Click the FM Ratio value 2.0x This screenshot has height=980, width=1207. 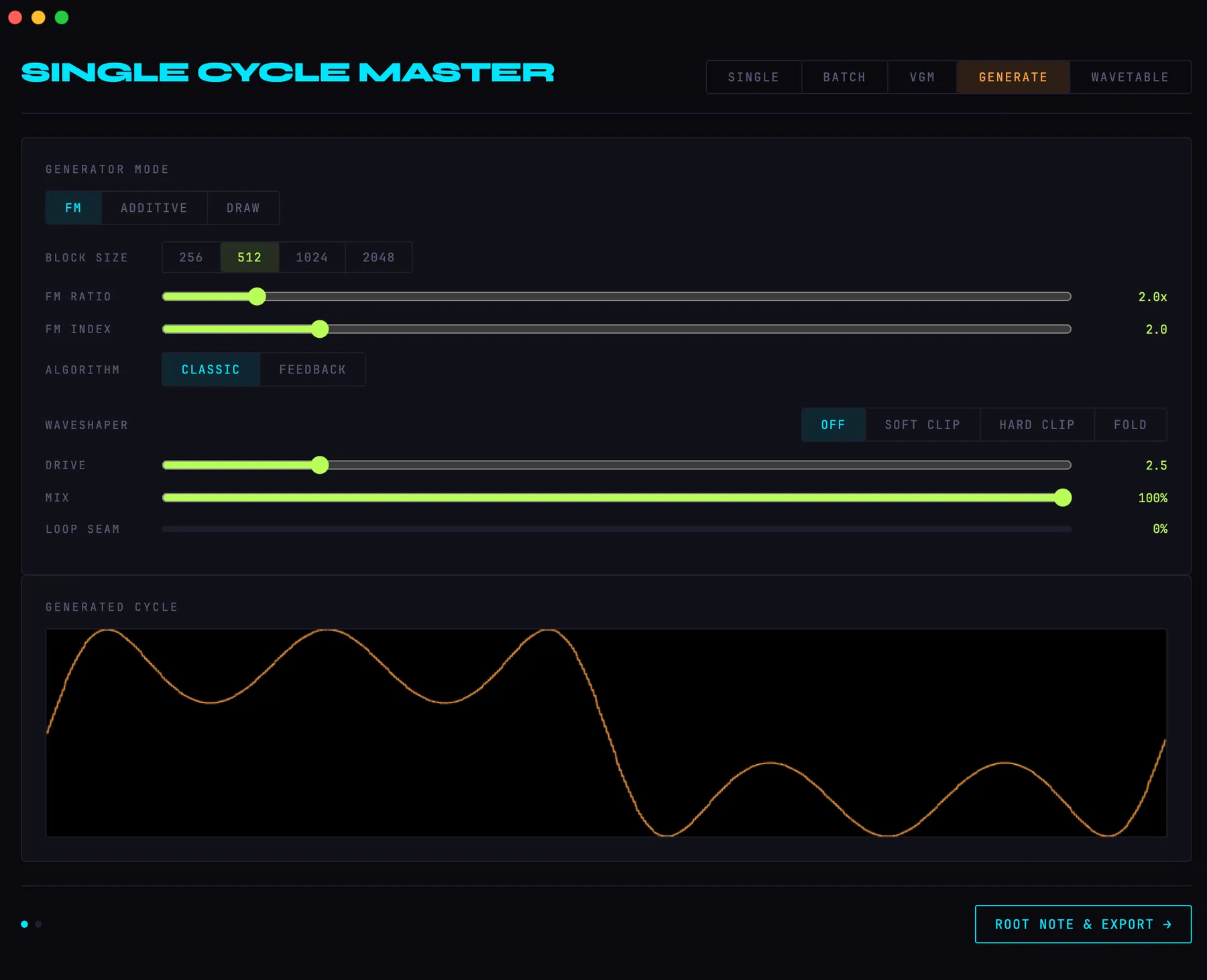(x=1153, y=296)
